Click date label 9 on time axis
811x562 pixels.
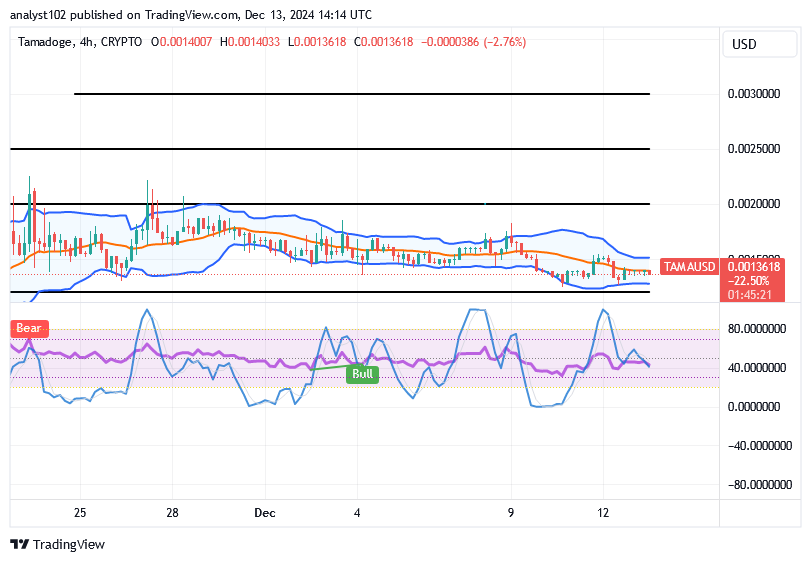click(x=510, y=513)
